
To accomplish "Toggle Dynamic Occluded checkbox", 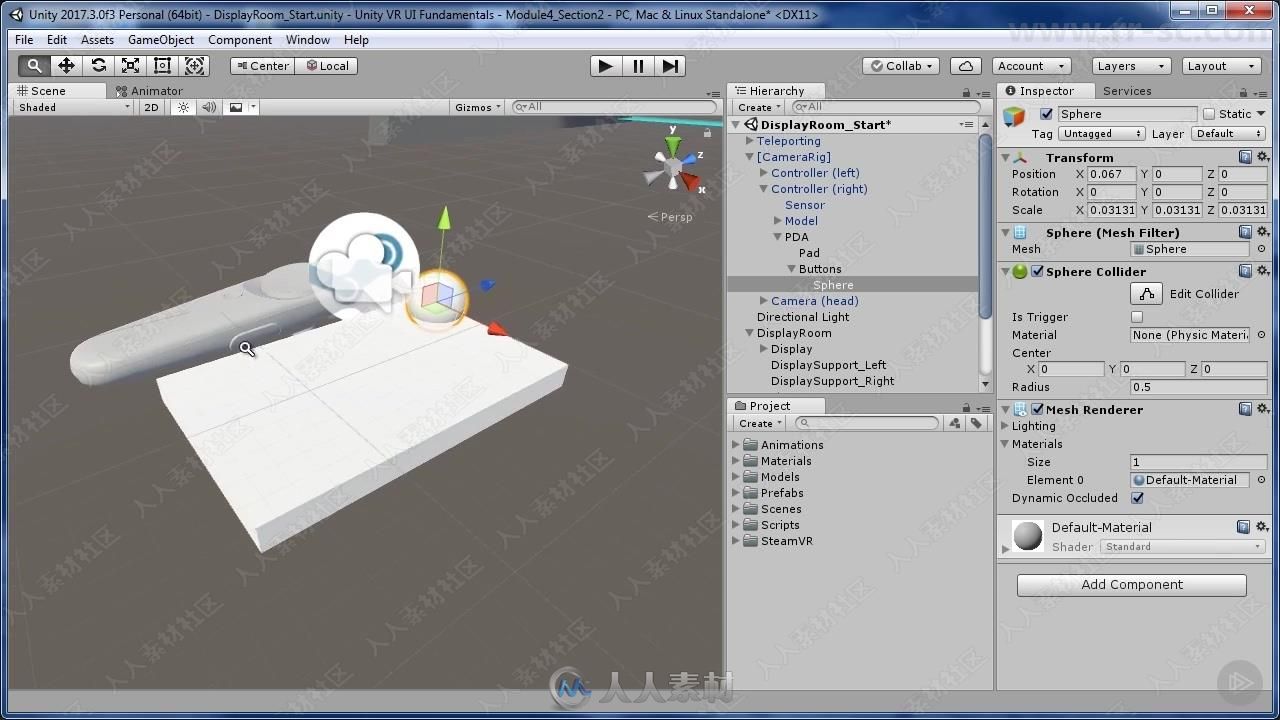I will pos(1137,498).
